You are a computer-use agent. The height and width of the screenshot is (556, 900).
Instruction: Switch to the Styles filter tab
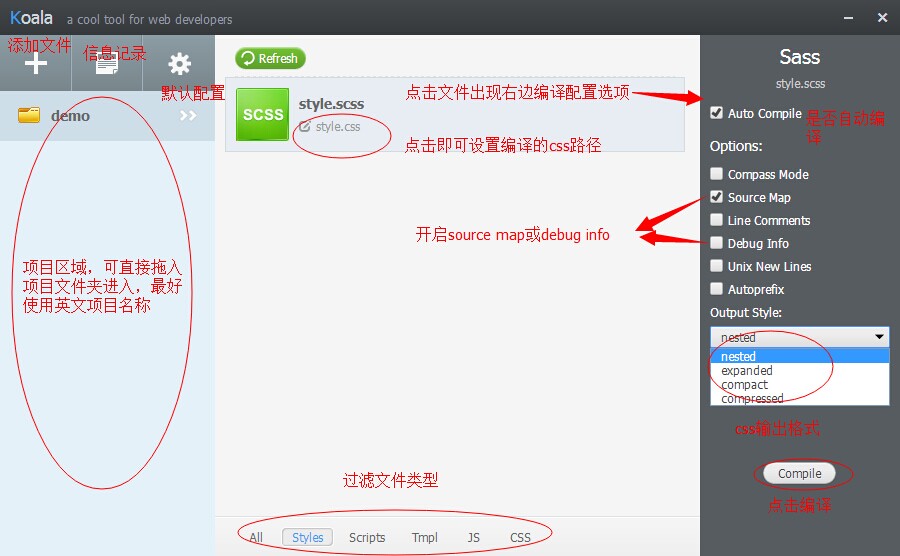pos(308,538)
